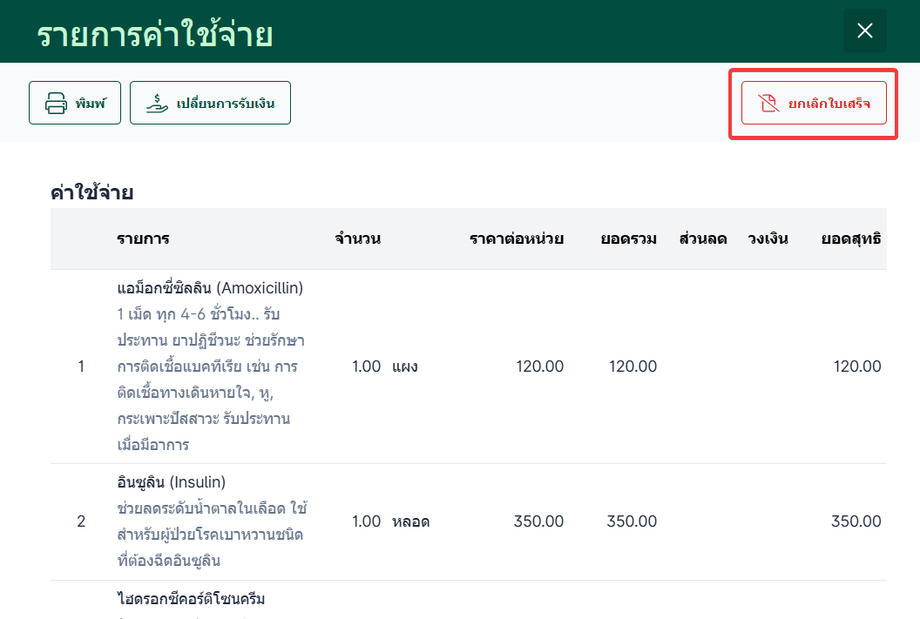Close the รายการค่าใช้จ่าย dialog with the X icon
Screen dimensions: 920x619
865,31
